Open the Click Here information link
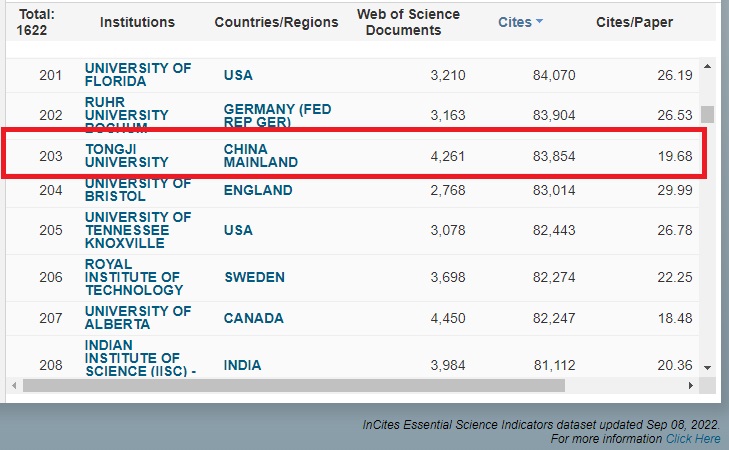Viewport: 729px width, 450px height. (x=692, y=438)
